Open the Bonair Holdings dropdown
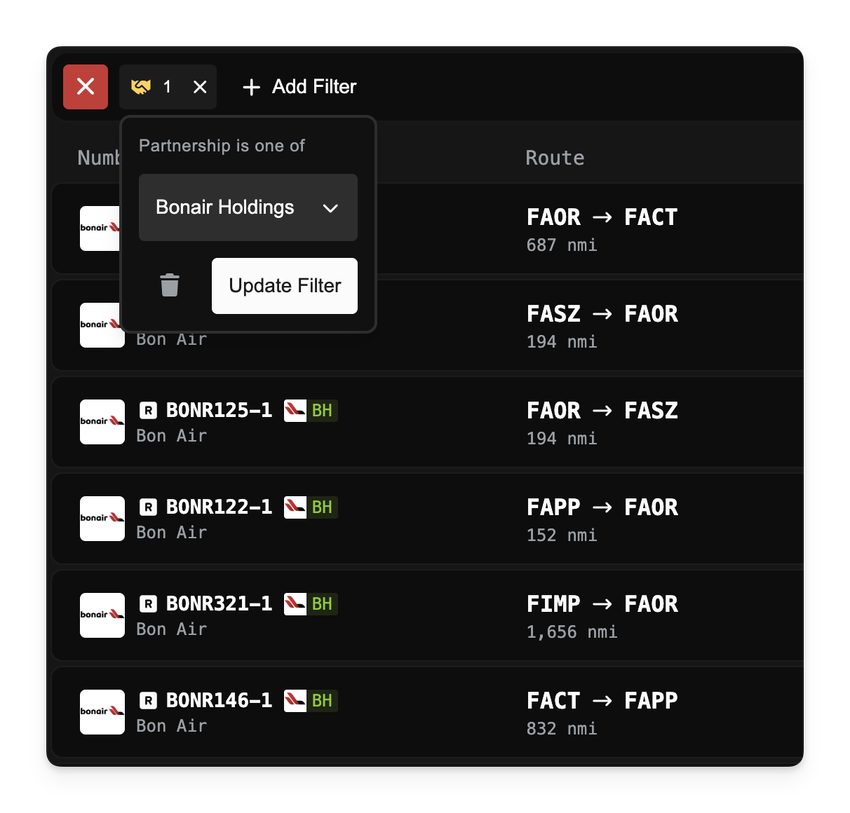This screenshot has height=813, width=850. click(247, 208)
